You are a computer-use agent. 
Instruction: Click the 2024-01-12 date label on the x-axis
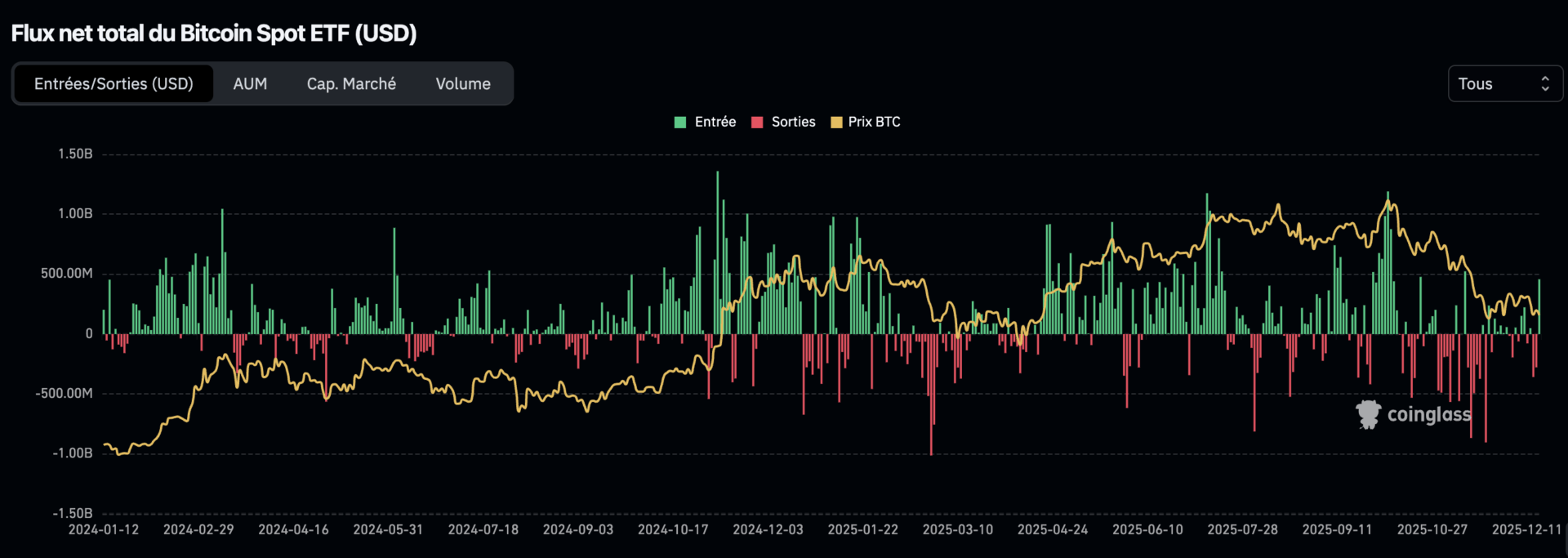coord(104,529)
